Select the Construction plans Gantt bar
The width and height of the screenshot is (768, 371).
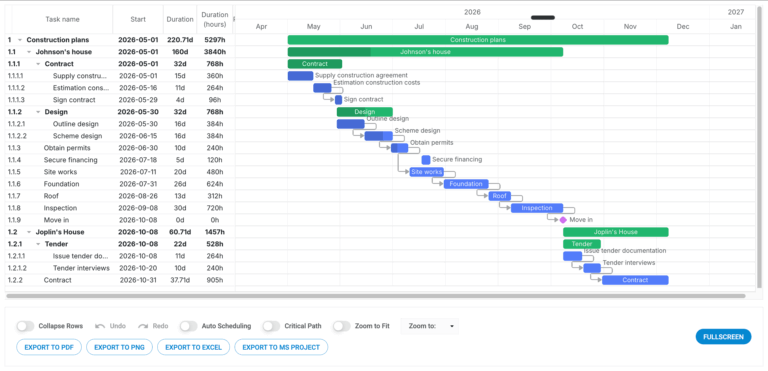tap(478, 40)
